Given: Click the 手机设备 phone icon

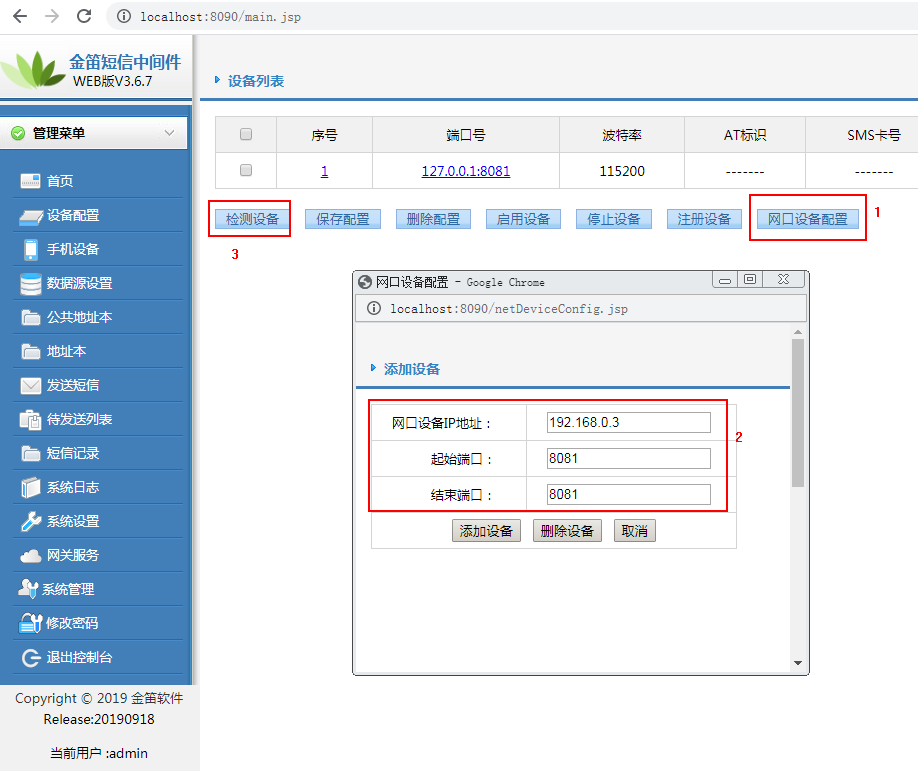Looking at the screenshot, I should point(31,249).
